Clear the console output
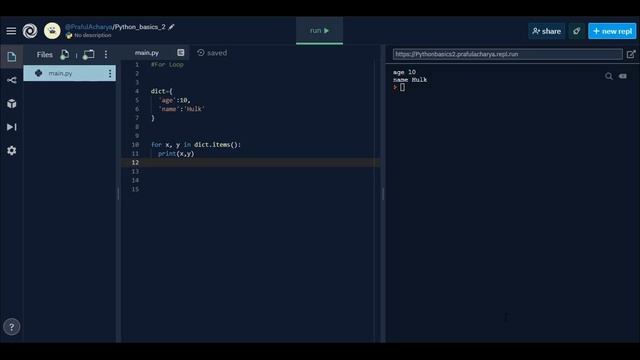The image size is (640, 360). coord(623,76)
